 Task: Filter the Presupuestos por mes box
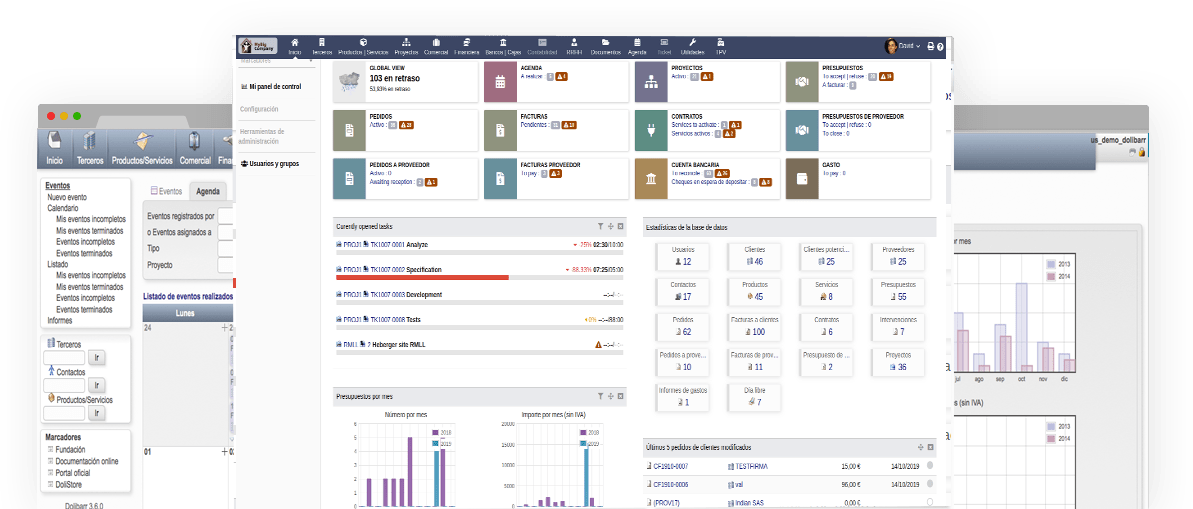coord(600,396)
